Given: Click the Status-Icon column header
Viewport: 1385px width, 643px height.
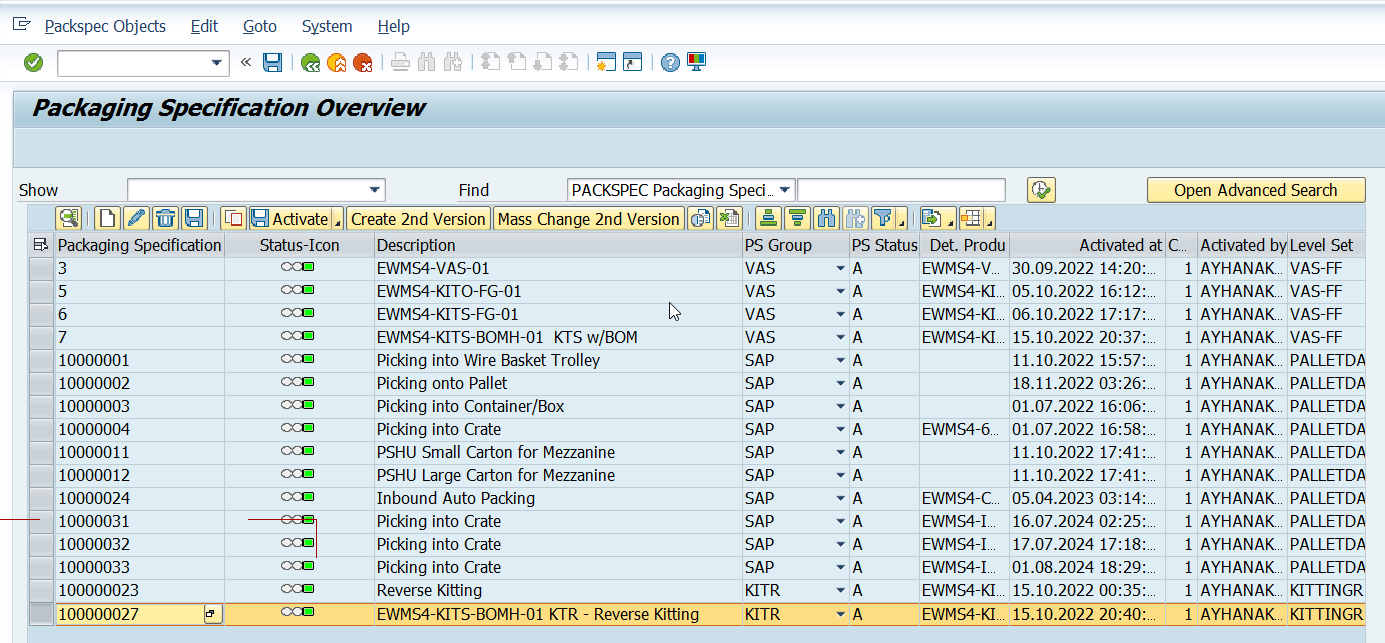Looking at the screenshot, I should (x=299, y=245).
